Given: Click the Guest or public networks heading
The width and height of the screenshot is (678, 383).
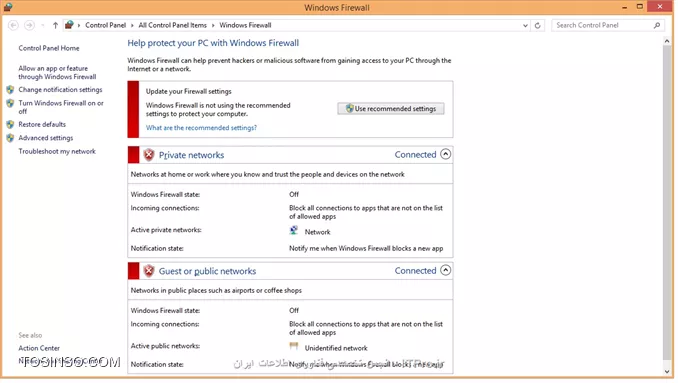Looking at the screenshot, I should (207, 271).
